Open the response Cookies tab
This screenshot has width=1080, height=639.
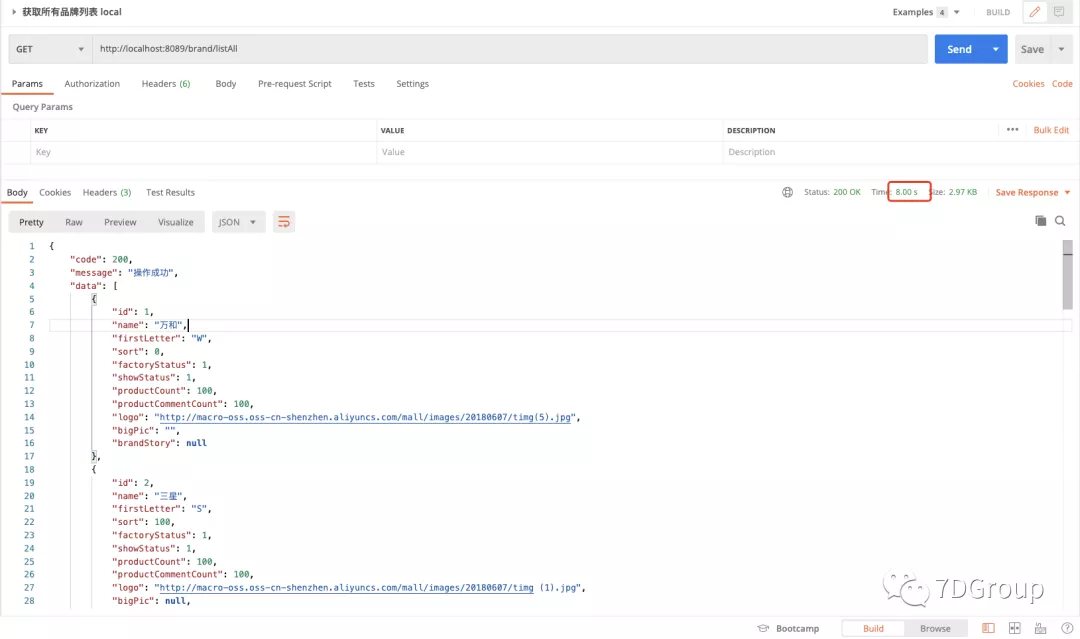point(55,192)
